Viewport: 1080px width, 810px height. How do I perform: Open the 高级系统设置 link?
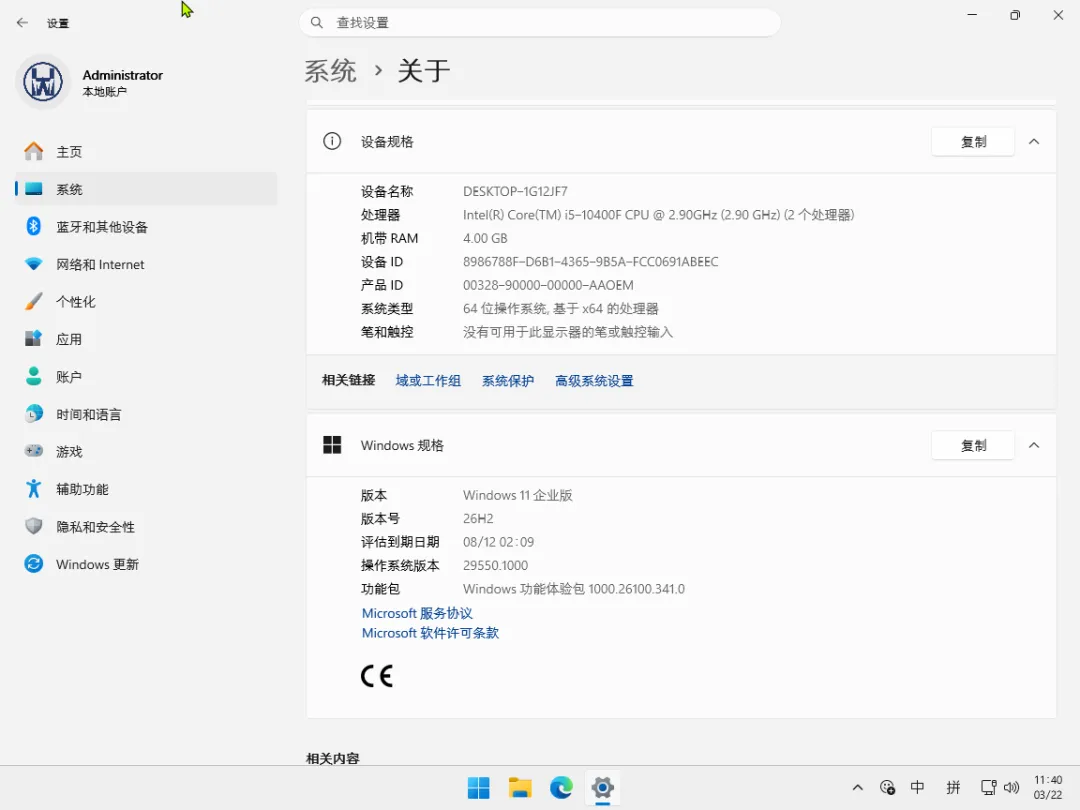(594, 381)
